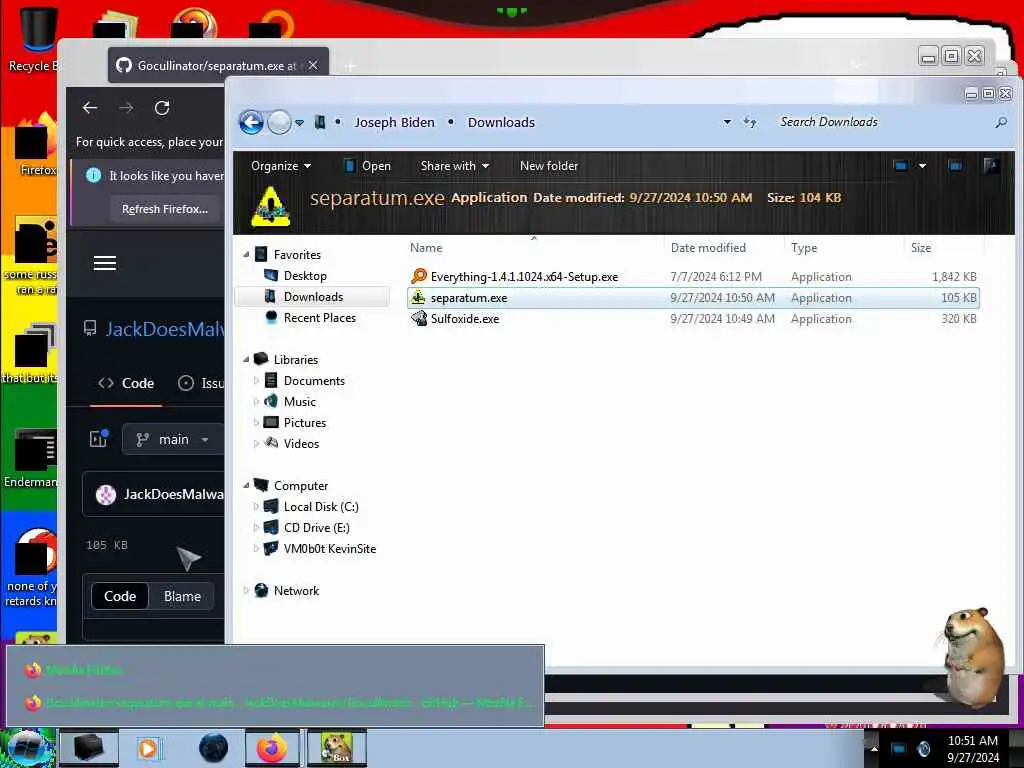Select the Sulfoxide.exe file
The height and width of the screenshot is (768, 1024).
693,319
